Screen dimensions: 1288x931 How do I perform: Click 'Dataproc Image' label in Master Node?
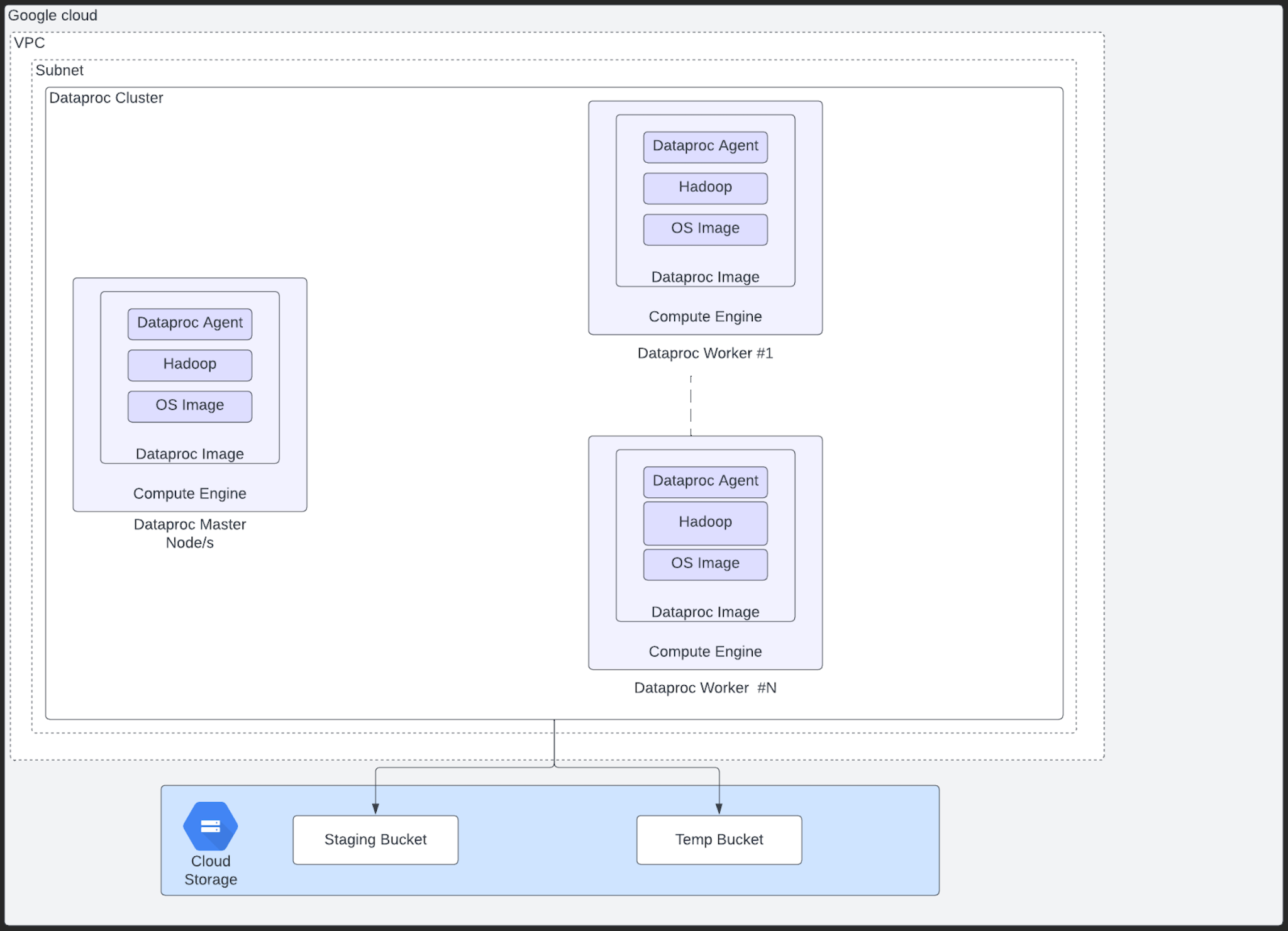[x=190, y=454]
